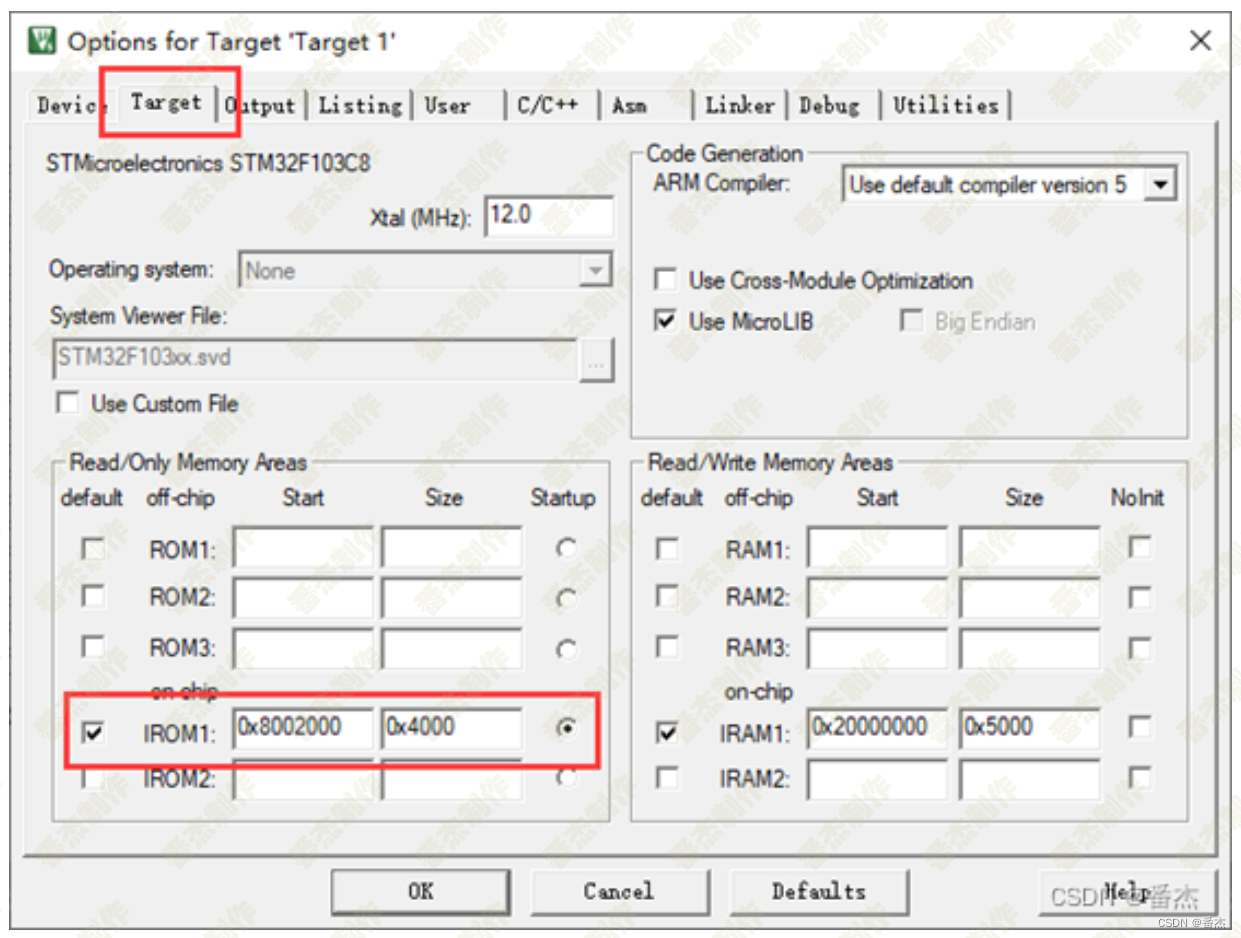
Task: Toggle the Big Endian checkbox
Action: tap(911, 321)
